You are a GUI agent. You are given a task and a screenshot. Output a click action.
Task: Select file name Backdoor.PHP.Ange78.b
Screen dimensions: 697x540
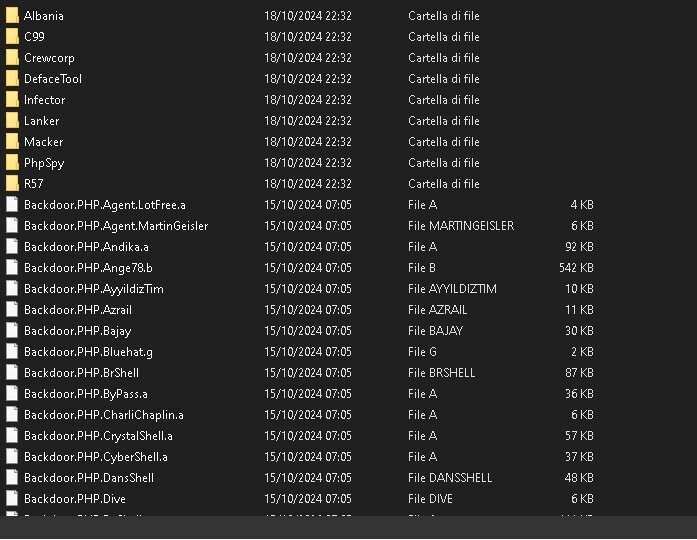pyautogui.click(x=88, y=268)
